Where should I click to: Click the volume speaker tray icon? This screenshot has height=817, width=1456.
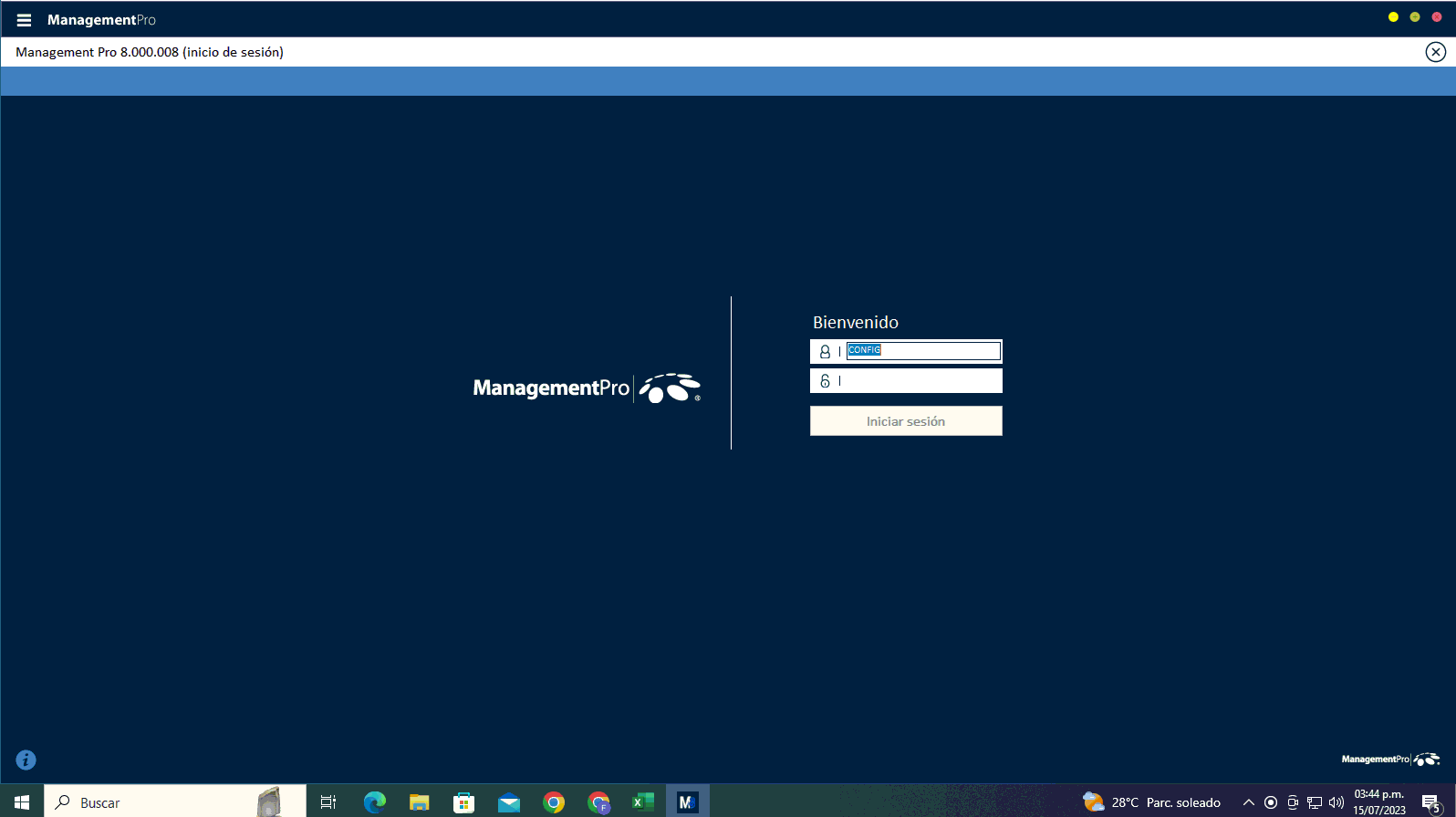(x=1336, y=802)
